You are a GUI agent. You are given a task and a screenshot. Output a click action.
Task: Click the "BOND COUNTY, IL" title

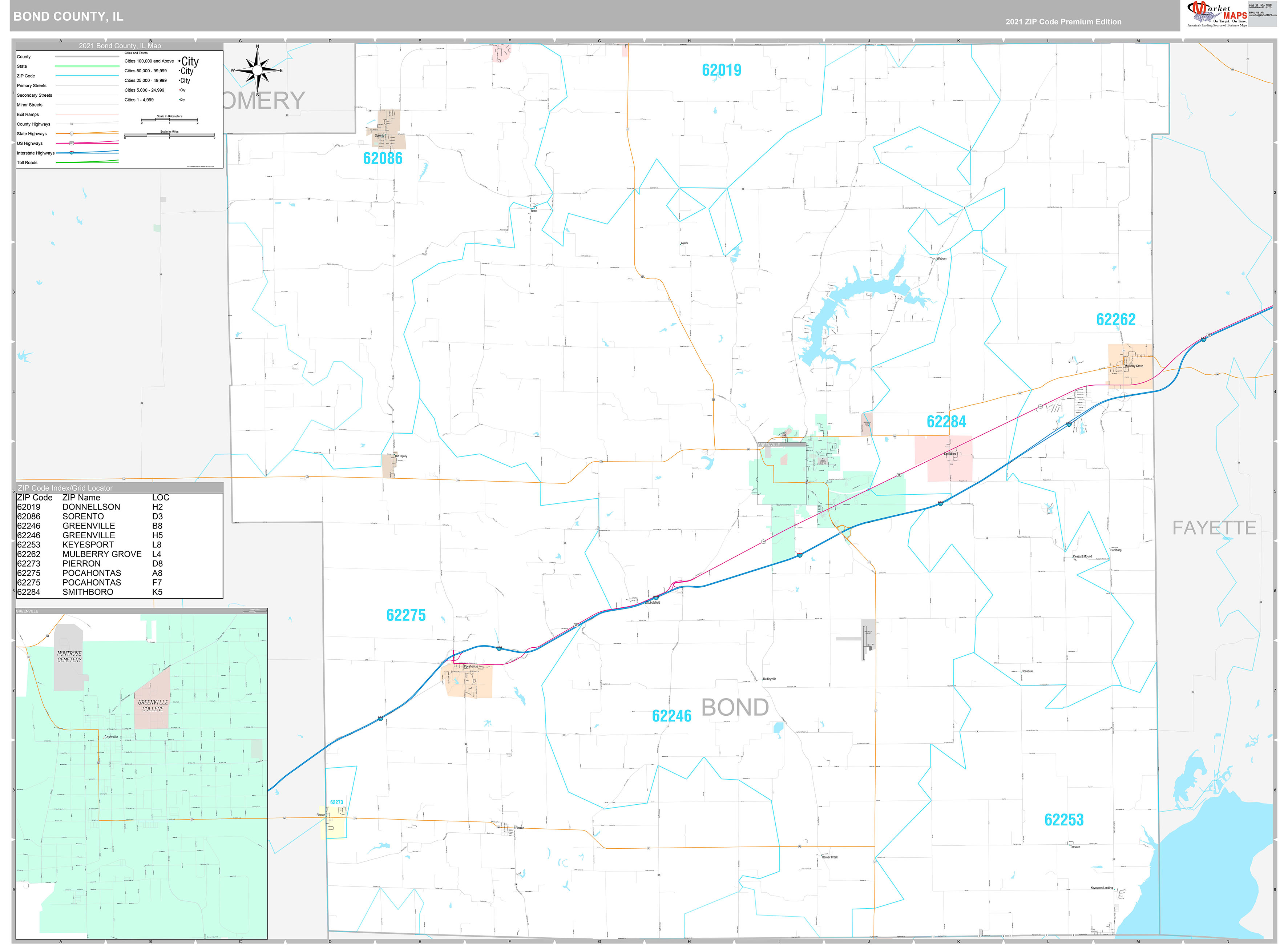point(68,16)
